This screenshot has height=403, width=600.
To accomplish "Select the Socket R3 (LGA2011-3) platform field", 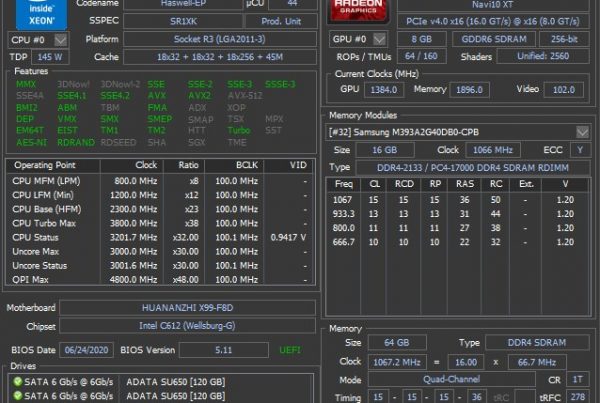I will [220, 39].
